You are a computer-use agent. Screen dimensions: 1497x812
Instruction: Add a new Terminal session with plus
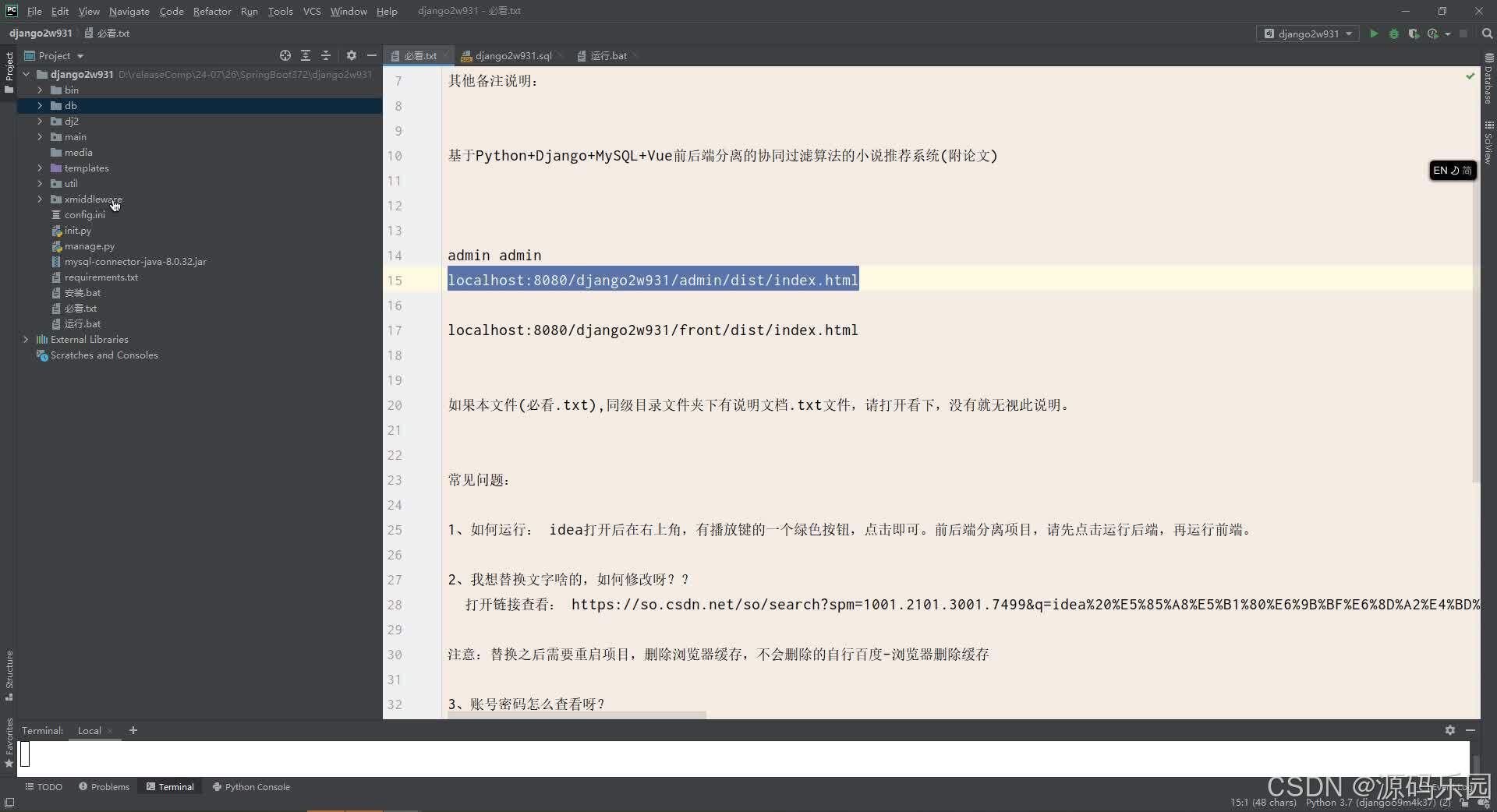(x=133, y=730)
